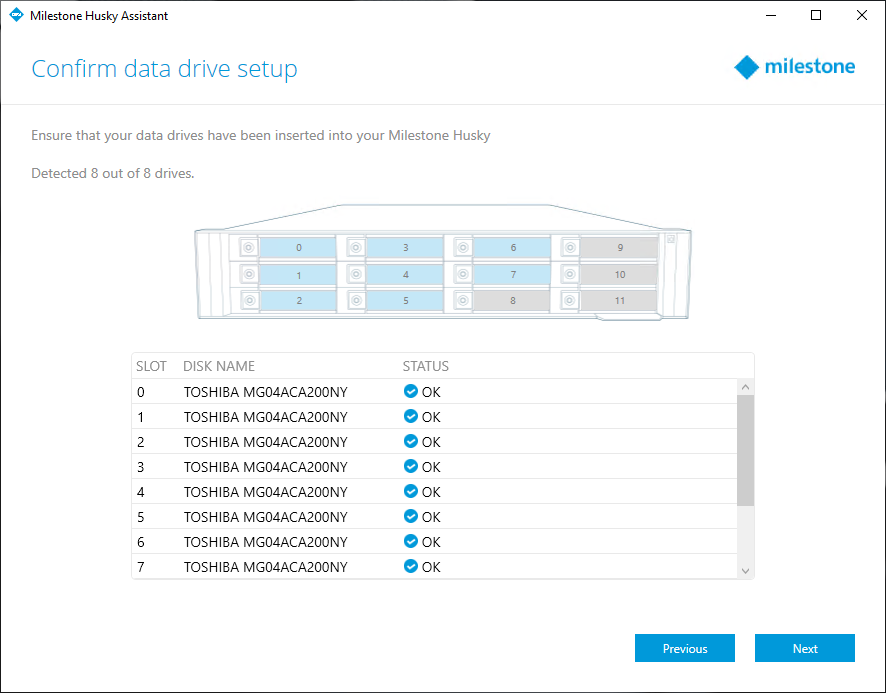
Task: Click the STATUS column header
Action: pos(425,366)
